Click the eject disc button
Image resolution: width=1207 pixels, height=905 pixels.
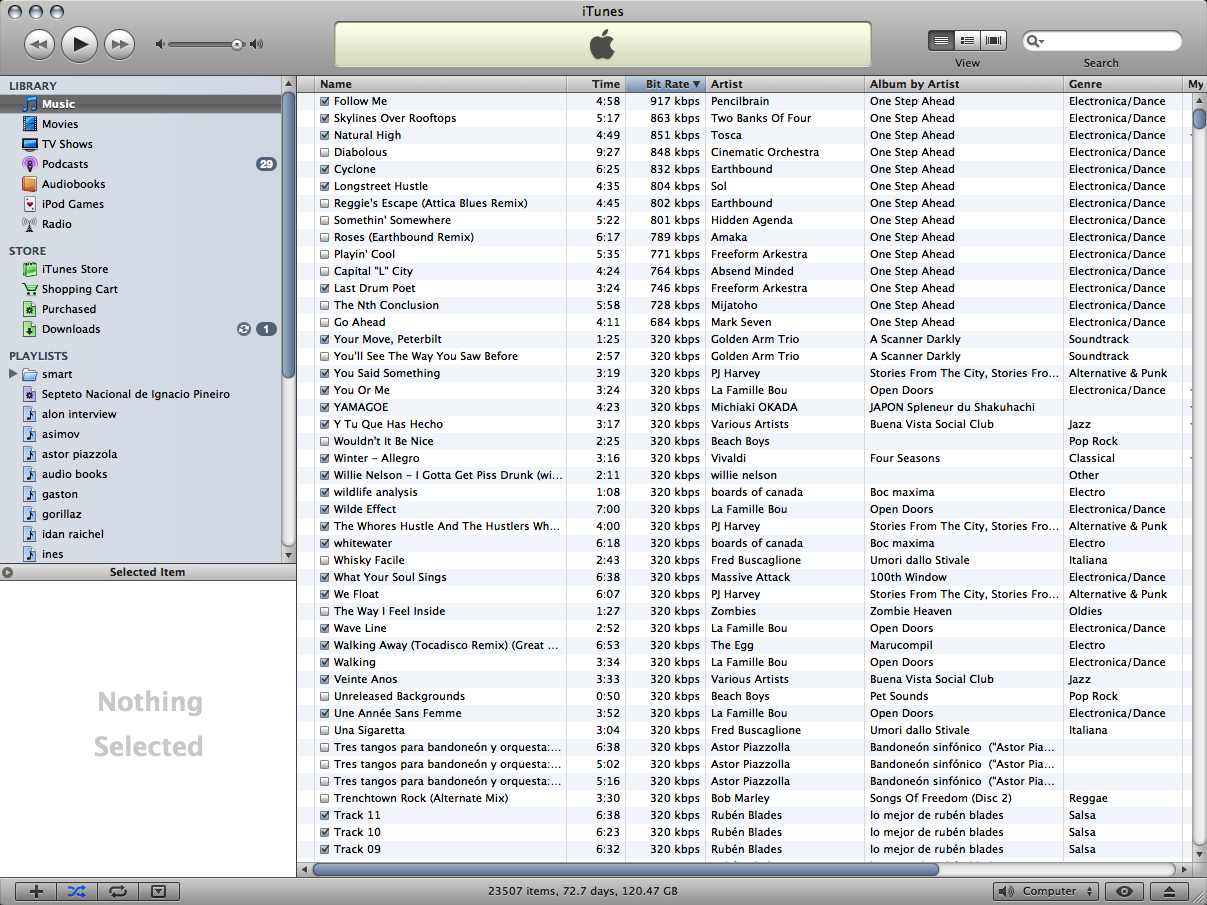1170,891
